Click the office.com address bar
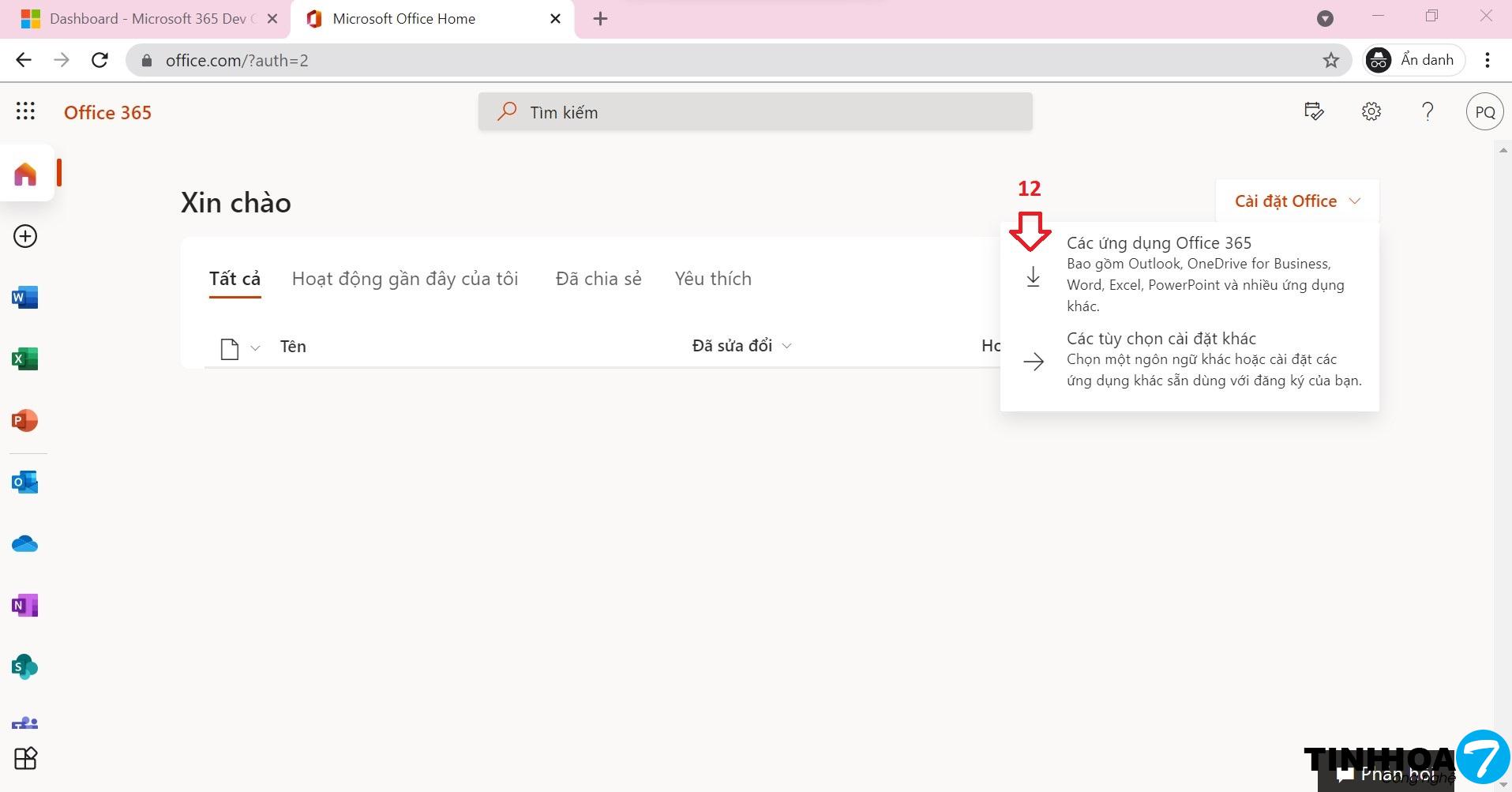Viewport: 1512px width, 792px height. pyautogui.click(x=738, y=60)
